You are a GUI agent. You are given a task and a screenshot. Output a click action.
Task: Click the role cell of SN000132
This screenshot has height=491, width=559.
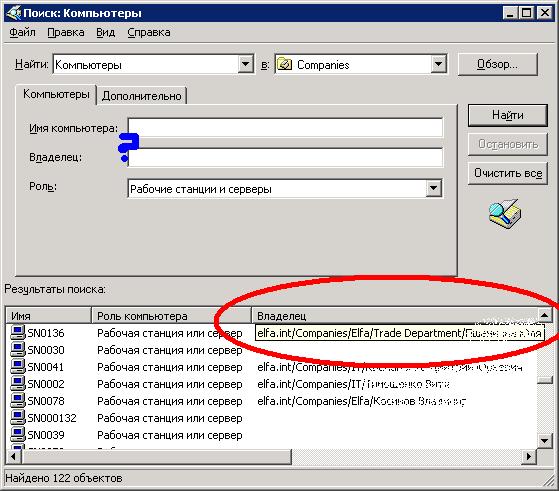[170, 418]
